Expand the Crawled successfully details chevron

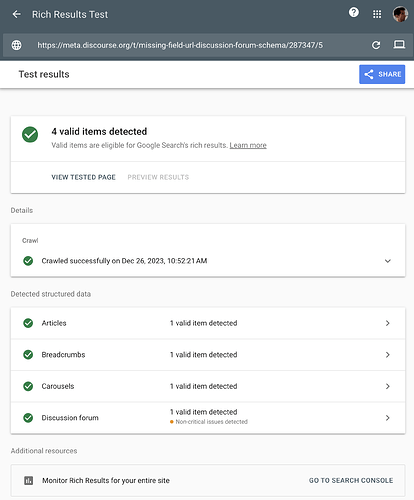tap(388, 261)
